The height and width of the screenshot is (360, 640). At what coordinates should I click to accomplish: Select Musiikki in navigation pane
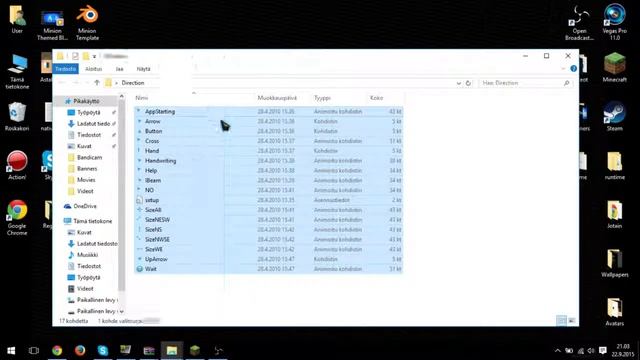87,255
